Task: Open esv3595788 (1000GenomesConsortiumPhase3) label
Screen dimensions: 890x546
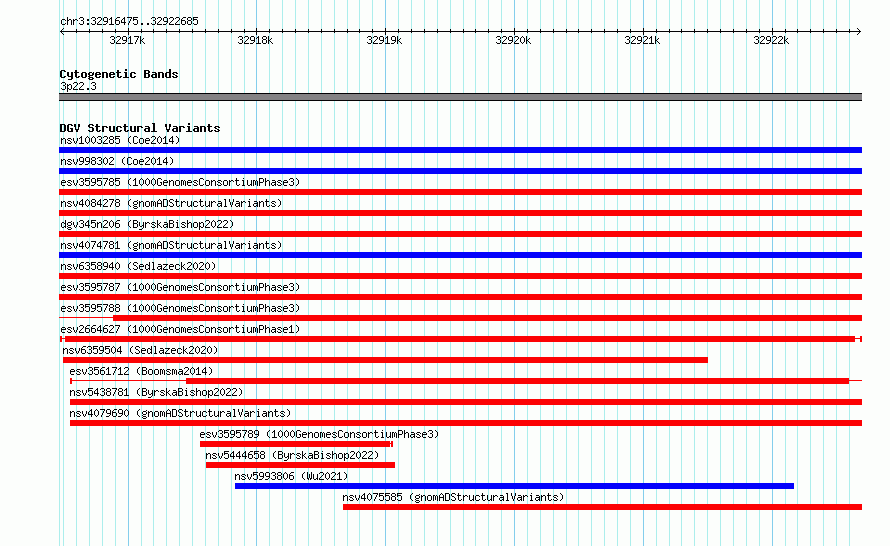Action: coord(180,308)
